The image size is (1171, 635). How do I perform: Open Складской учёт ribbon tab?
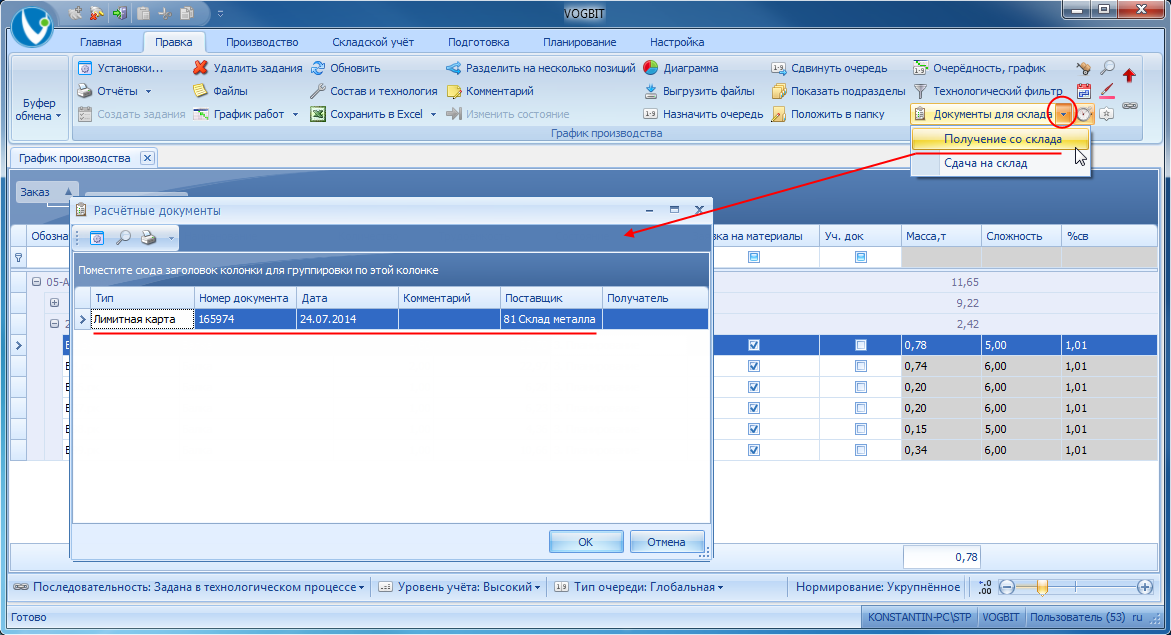tap(373, 42)
